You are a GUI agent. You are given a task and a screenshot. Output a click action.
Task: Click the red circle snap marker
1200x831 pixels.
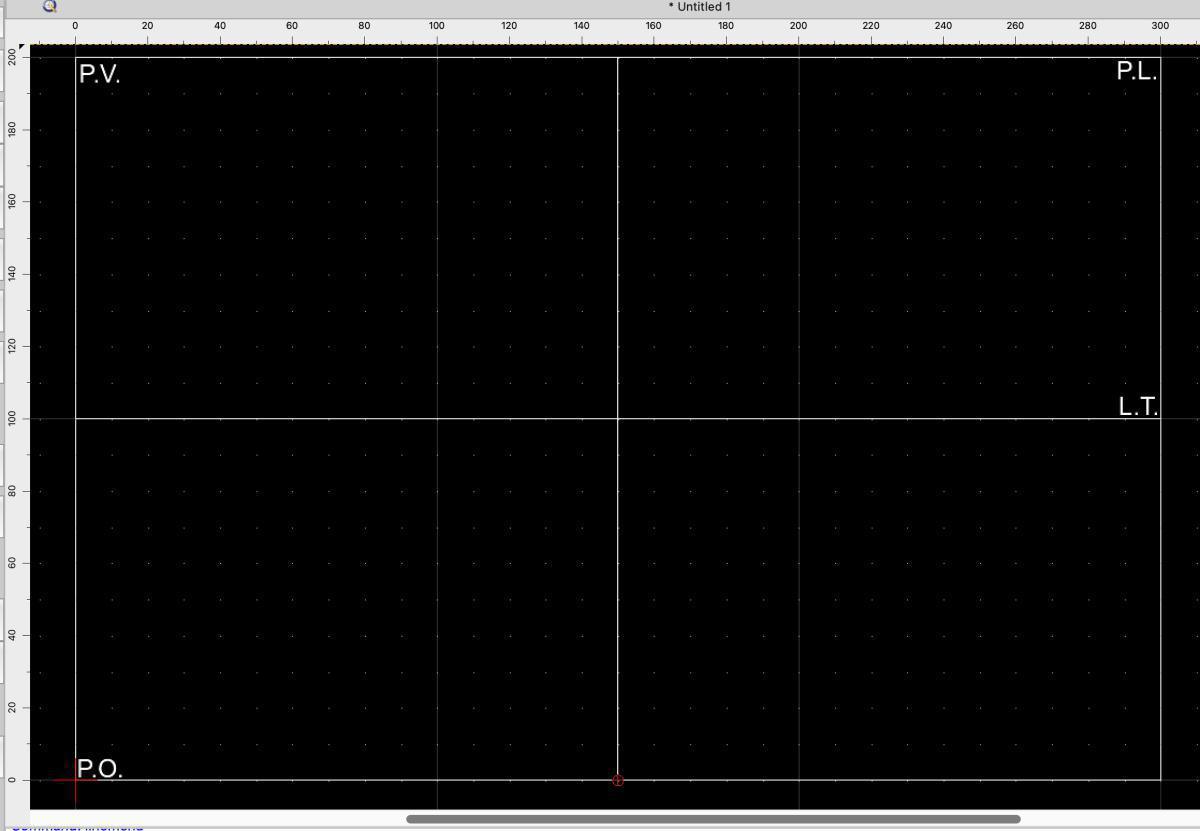pyautogui.click(x=617, y=780)
